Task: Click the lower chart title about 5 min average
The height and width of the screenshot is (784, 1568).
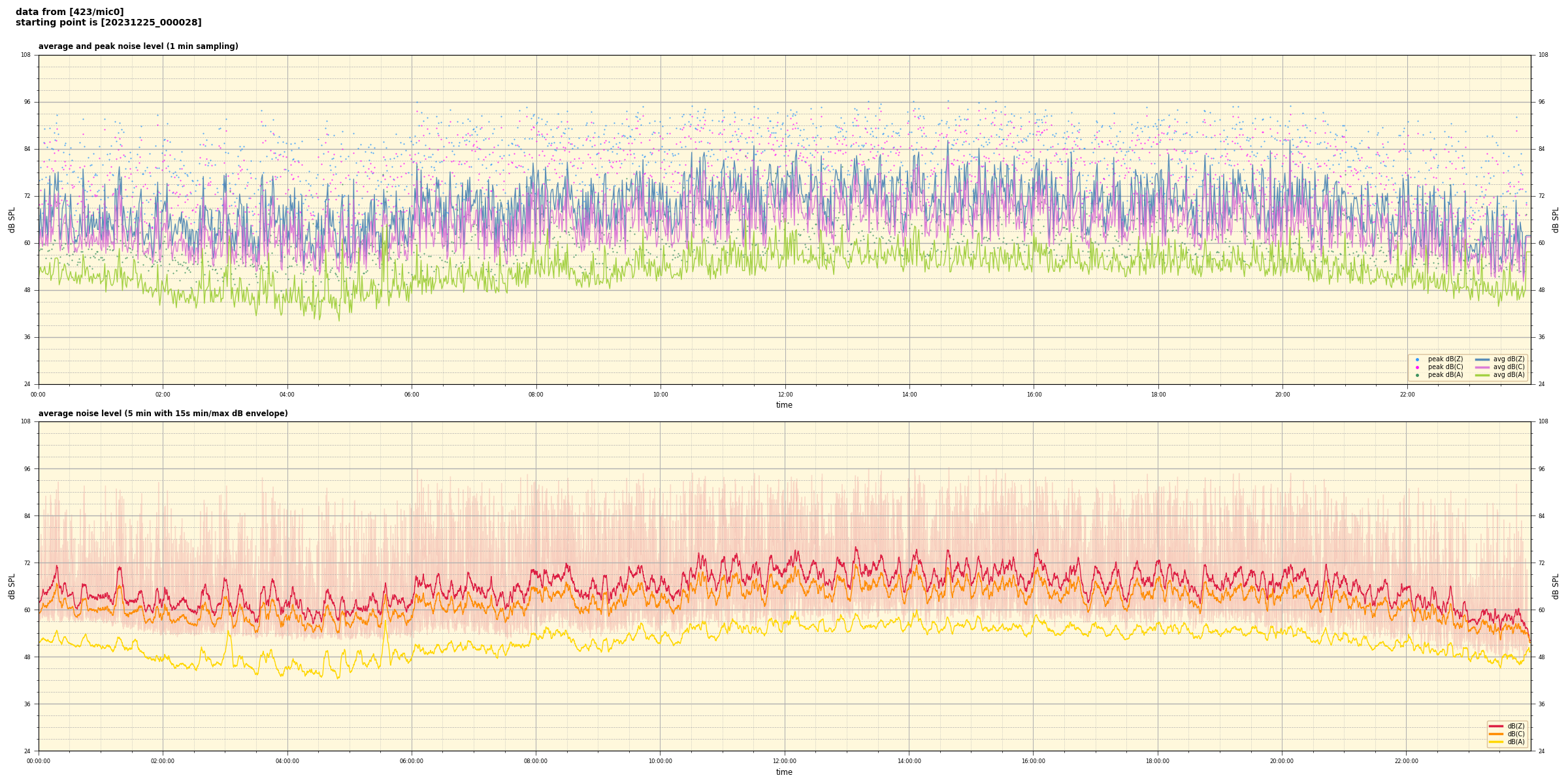Action: pos(163,414)
